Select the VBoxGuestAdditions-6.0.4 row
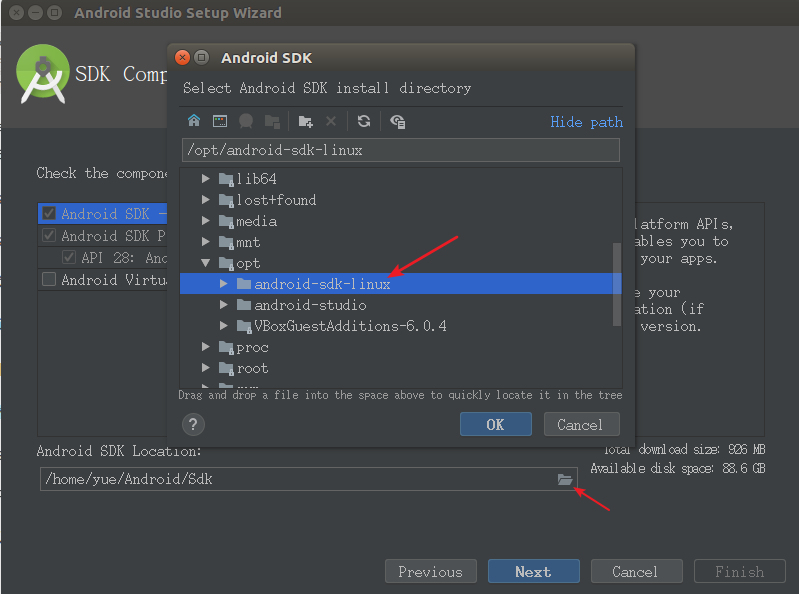 [x=401, y=326]
